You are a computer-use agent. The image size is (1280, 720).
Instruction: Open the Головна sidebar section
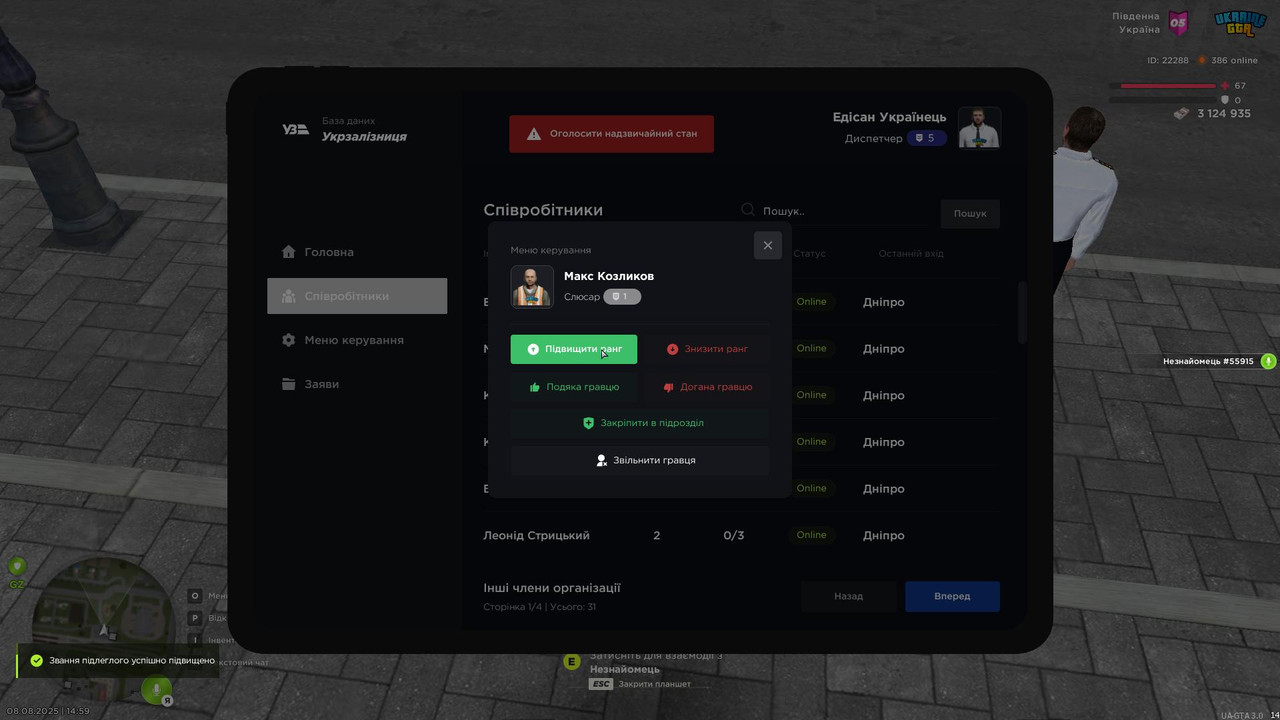pyautogui.click(x=357, y=252)
